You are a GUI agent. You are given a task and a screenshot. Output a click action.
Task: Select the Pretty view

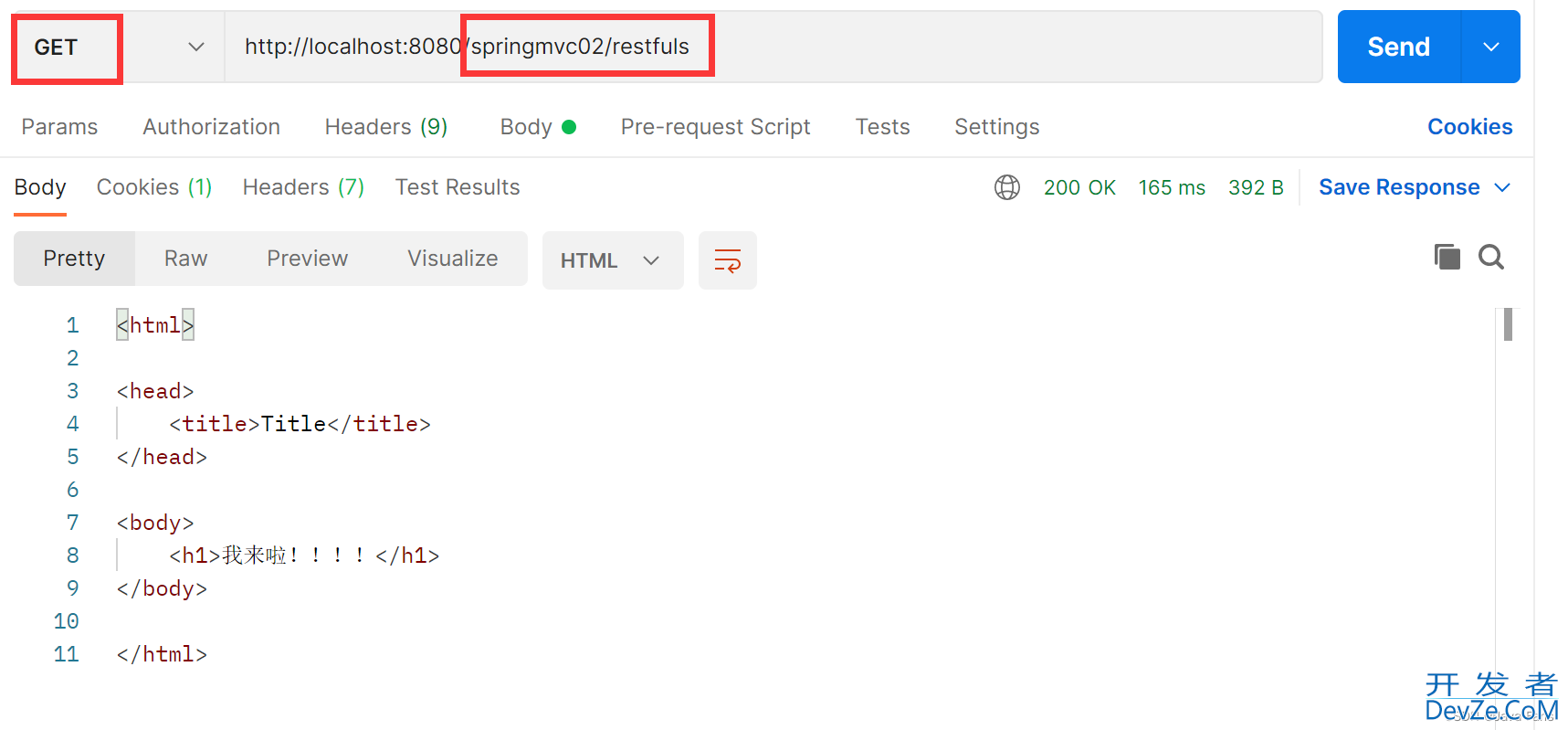(74, 259)
